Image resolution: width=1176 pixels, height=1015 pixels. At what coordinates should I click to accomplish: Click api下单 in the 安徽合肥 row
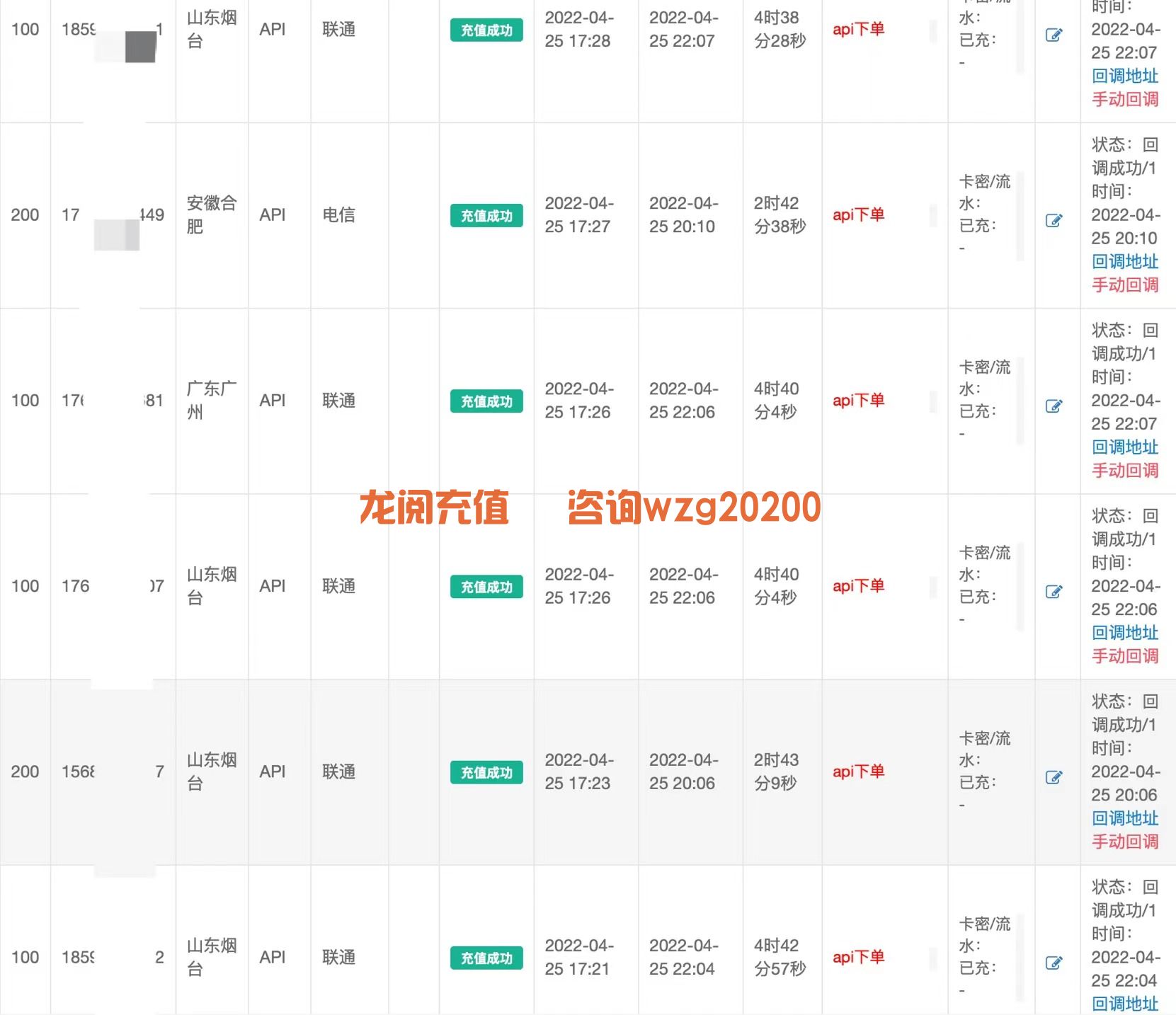[858, 214]
